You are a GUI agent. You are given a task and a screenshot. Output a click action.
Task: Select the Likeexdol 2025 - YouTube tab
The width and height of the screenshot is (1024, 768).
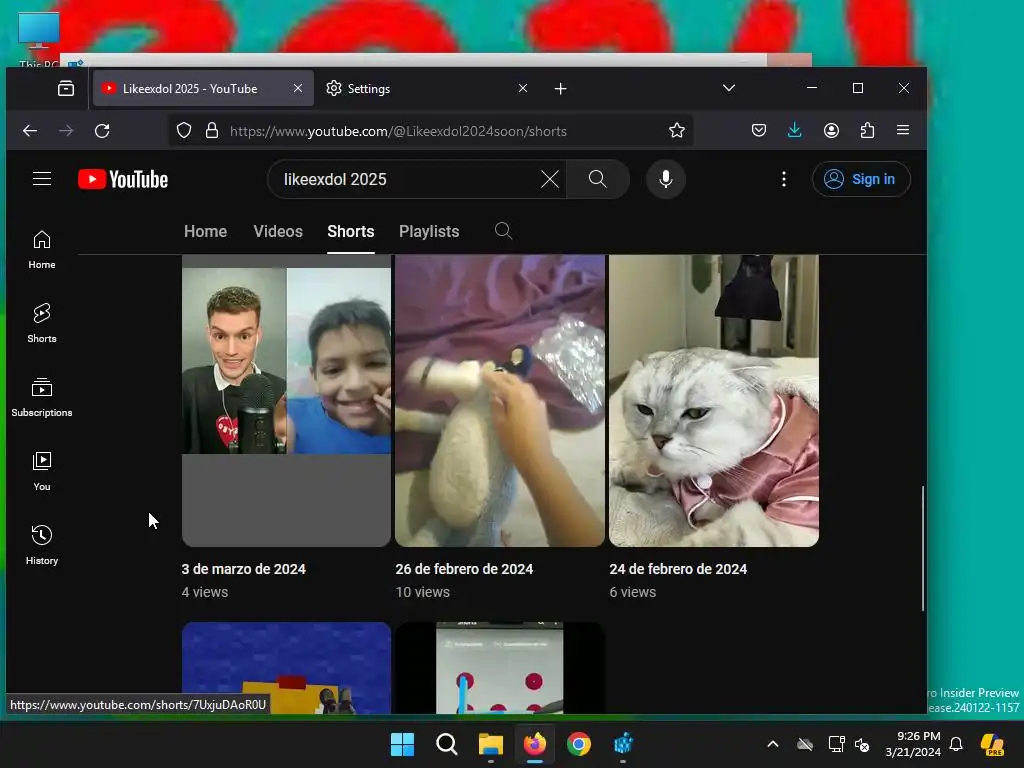pos(203,88)
